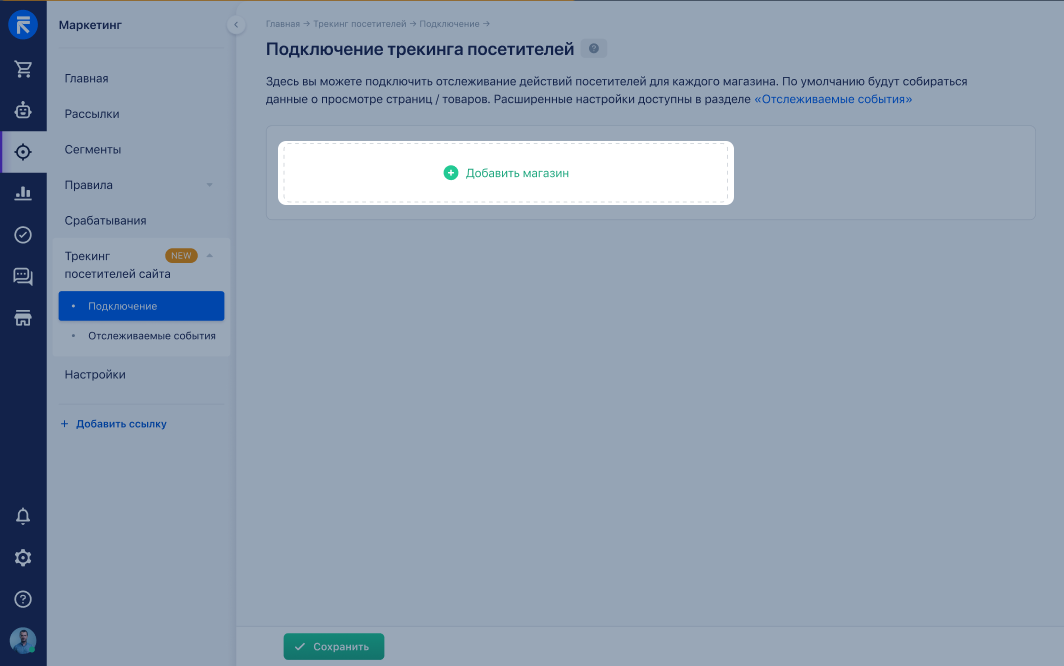Collapse the Marketing sidebar panel
The width and height of the screenshot is (1064, 666).
236,25
